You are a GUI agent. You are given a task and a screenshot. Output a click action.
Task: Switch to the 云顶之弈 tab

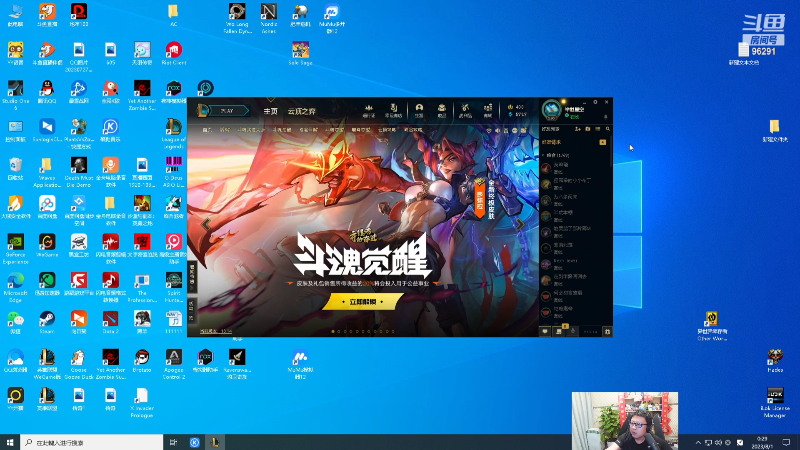302,111
